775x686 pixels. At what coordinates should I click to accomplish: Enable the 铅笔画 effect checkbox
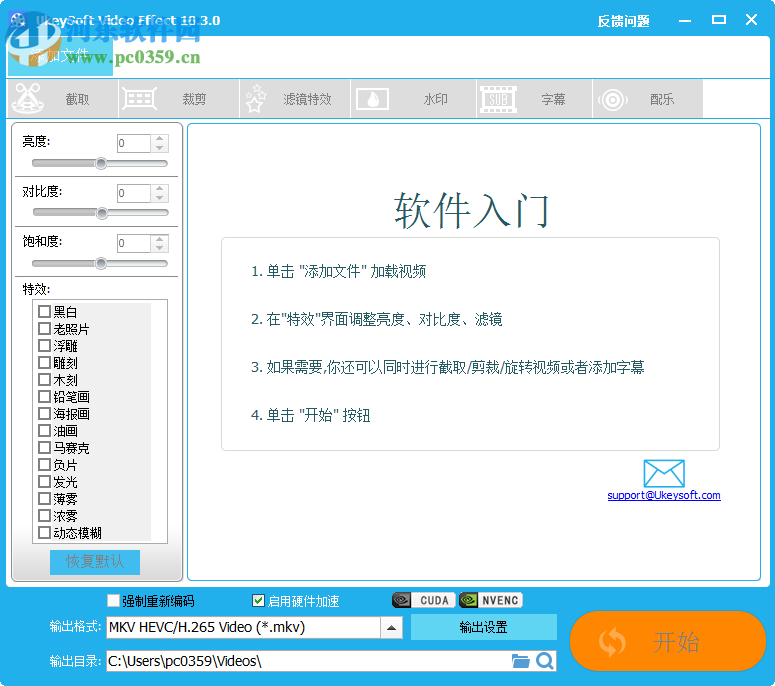coord(44,396)
